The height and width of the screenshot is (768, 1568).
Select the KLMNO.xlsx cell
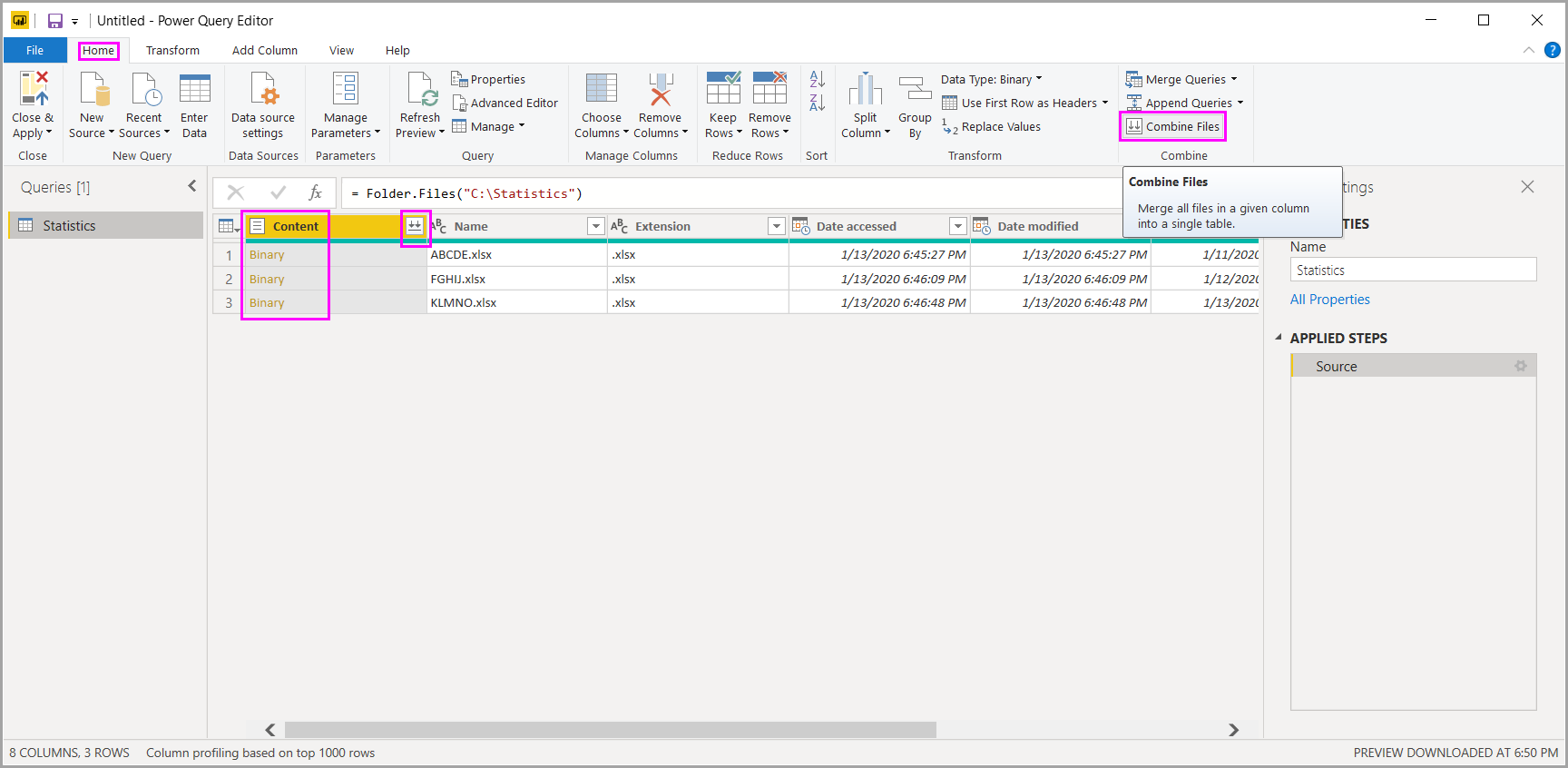(x=517, y=302)
